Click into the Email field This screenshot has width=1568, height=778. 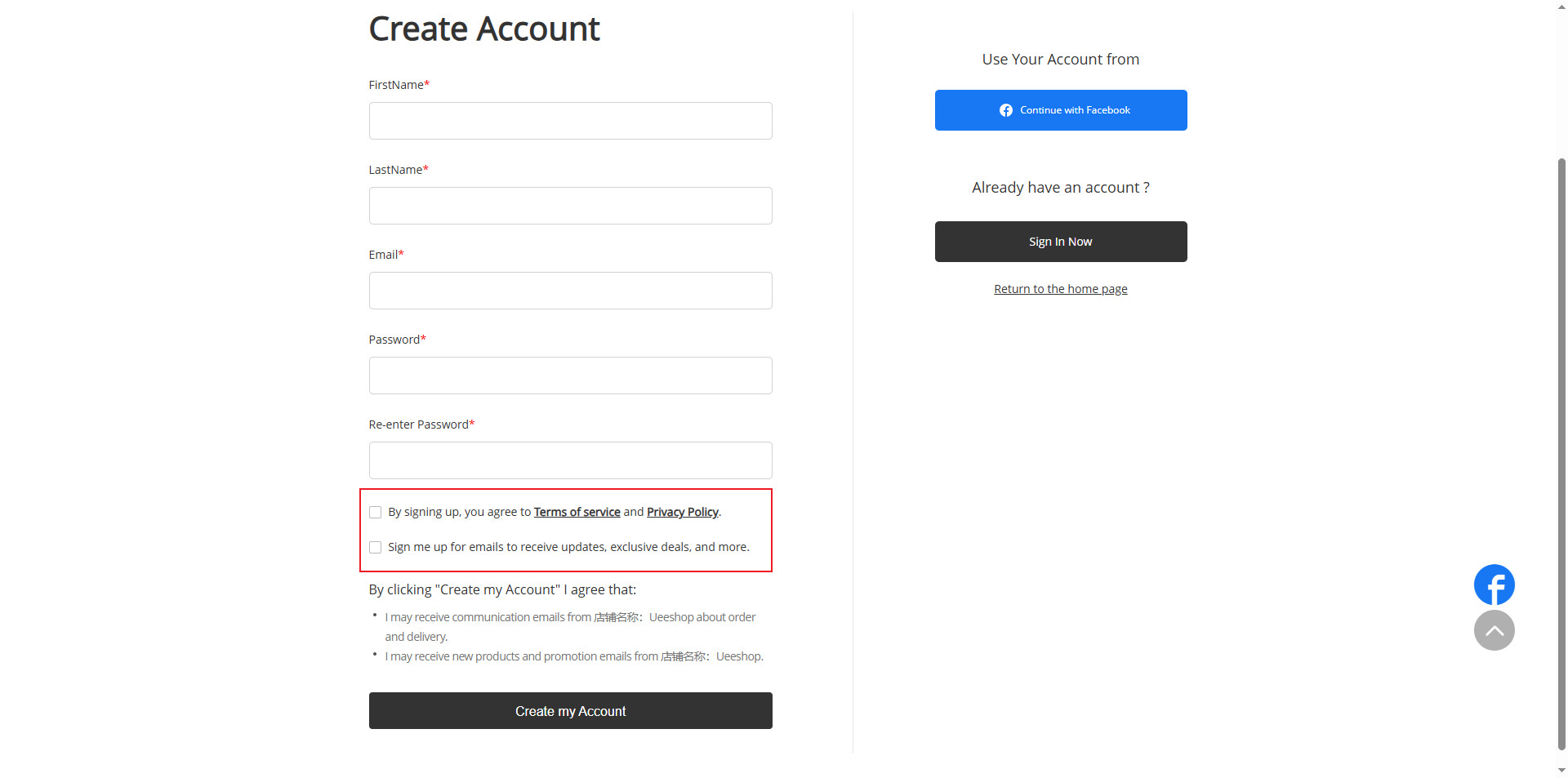coord(570,291)
